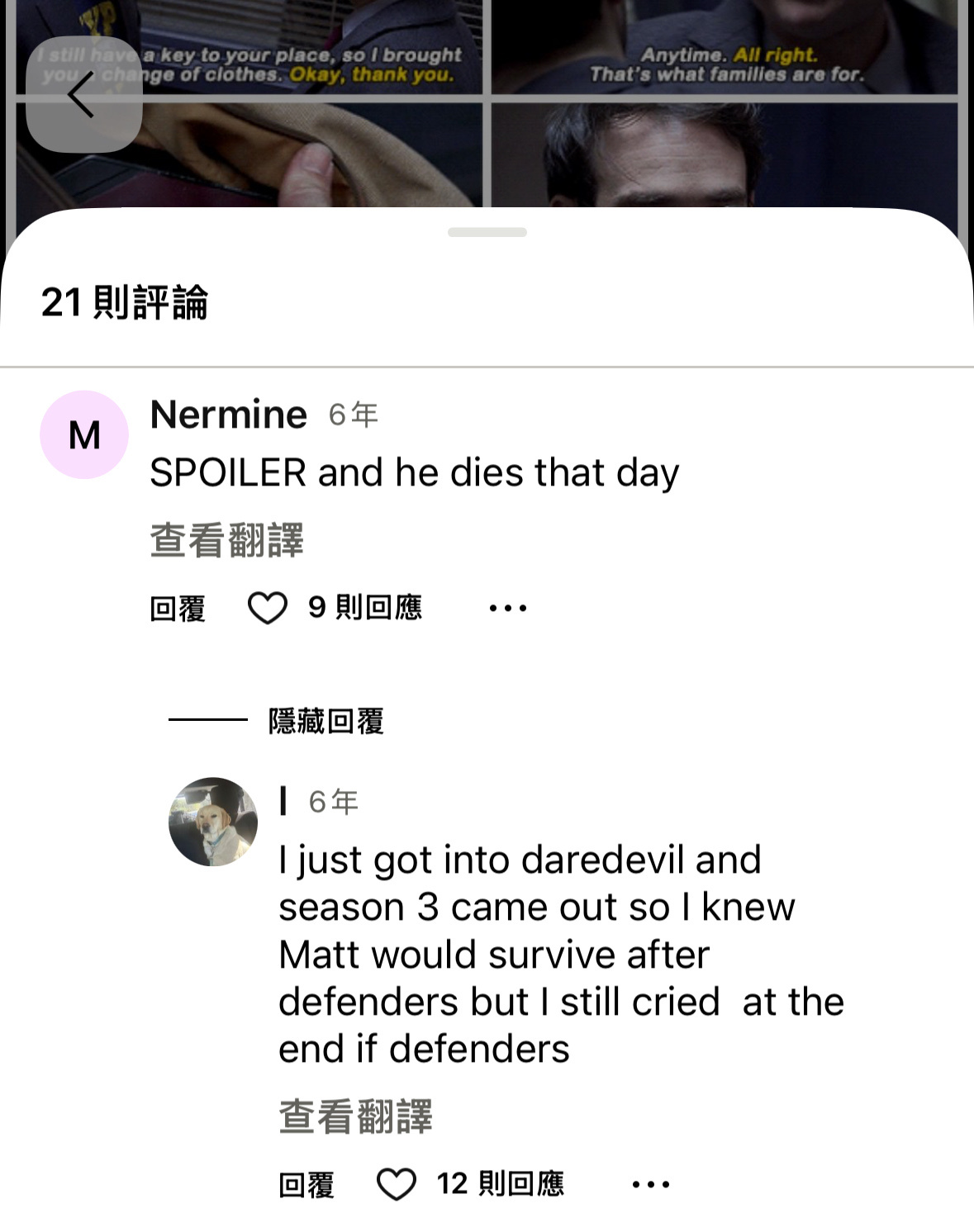Show translation under Nermine's SPOILER comment
This screenshot has width=974, height=1232.
(x=226, y=540)
